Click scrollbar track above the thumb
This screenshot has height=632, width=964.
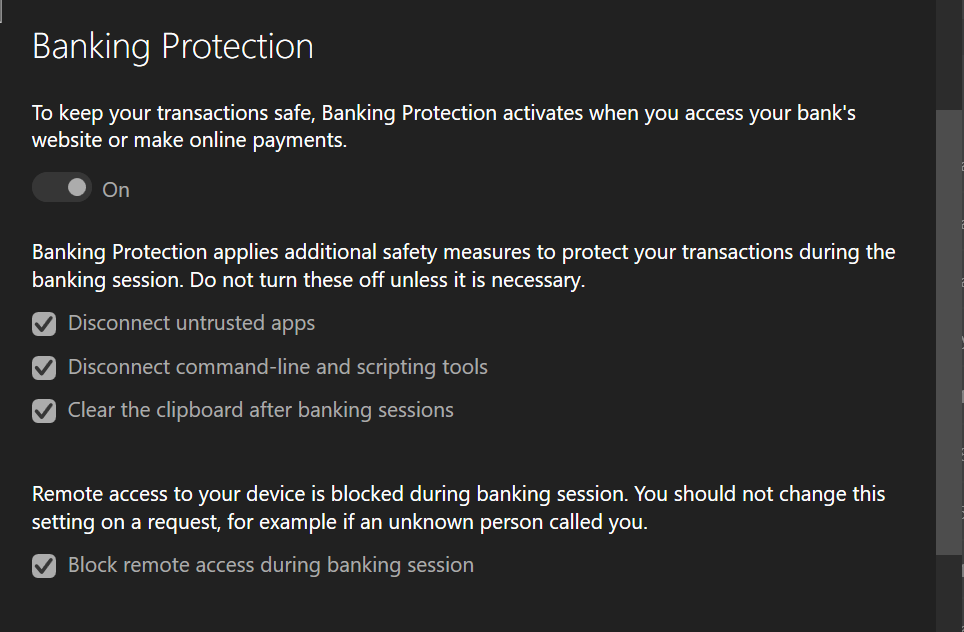[x=949, y=55]
